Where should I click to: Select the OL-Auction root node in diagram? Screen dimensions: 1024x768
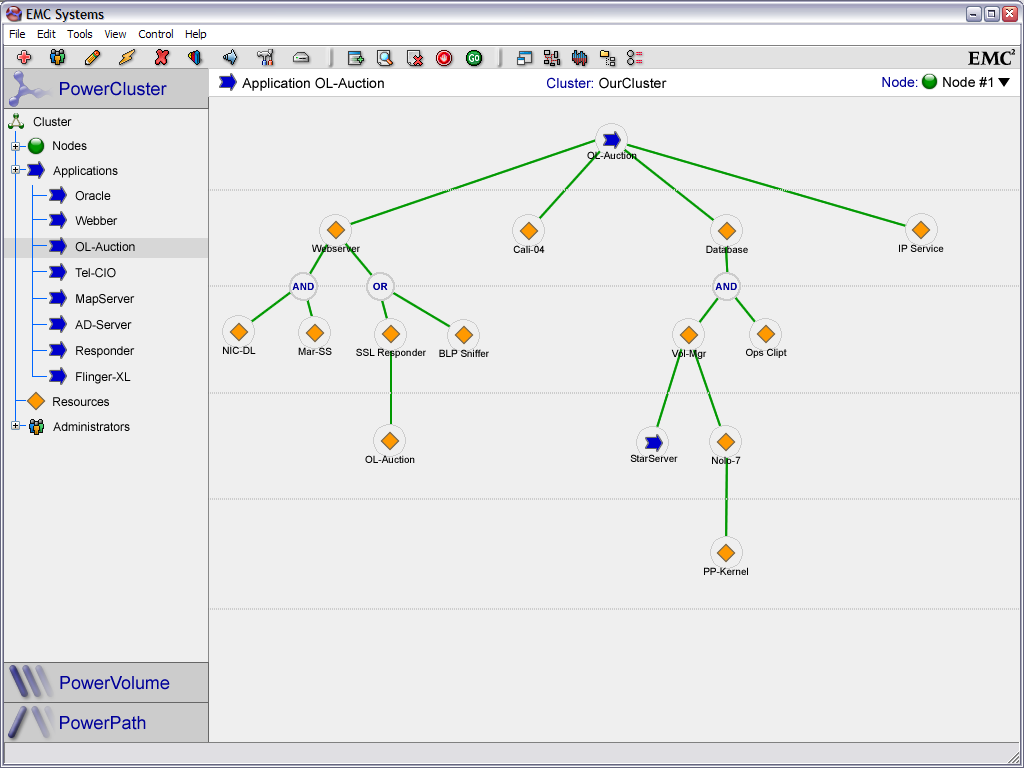611,140
